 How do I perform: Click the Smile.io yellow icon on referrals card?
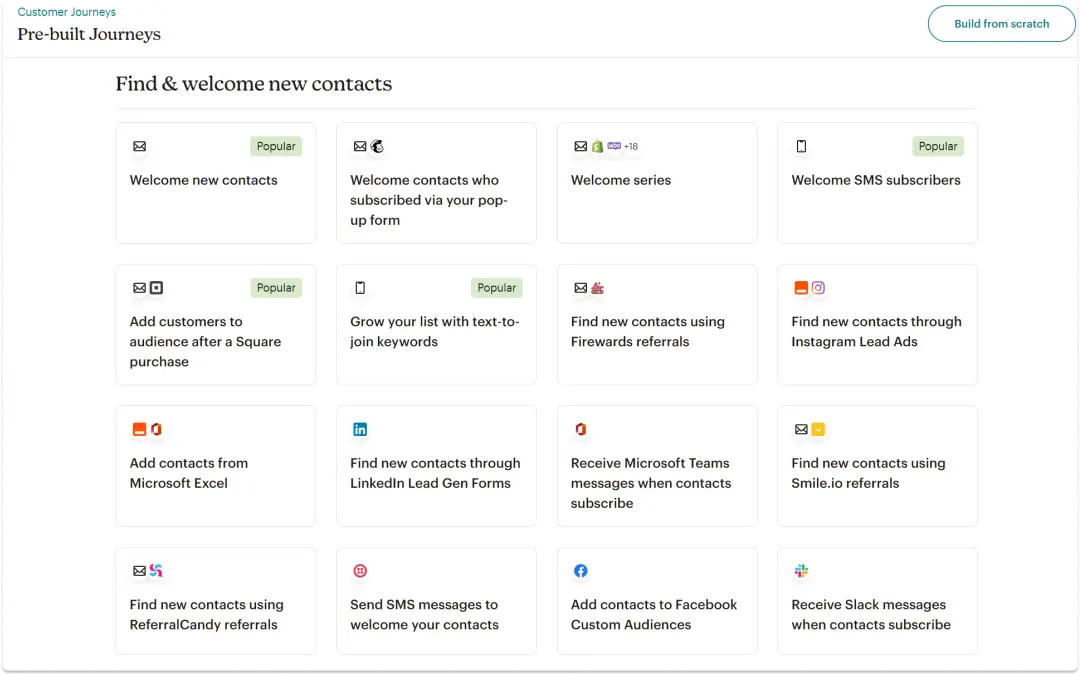[818, 429]
